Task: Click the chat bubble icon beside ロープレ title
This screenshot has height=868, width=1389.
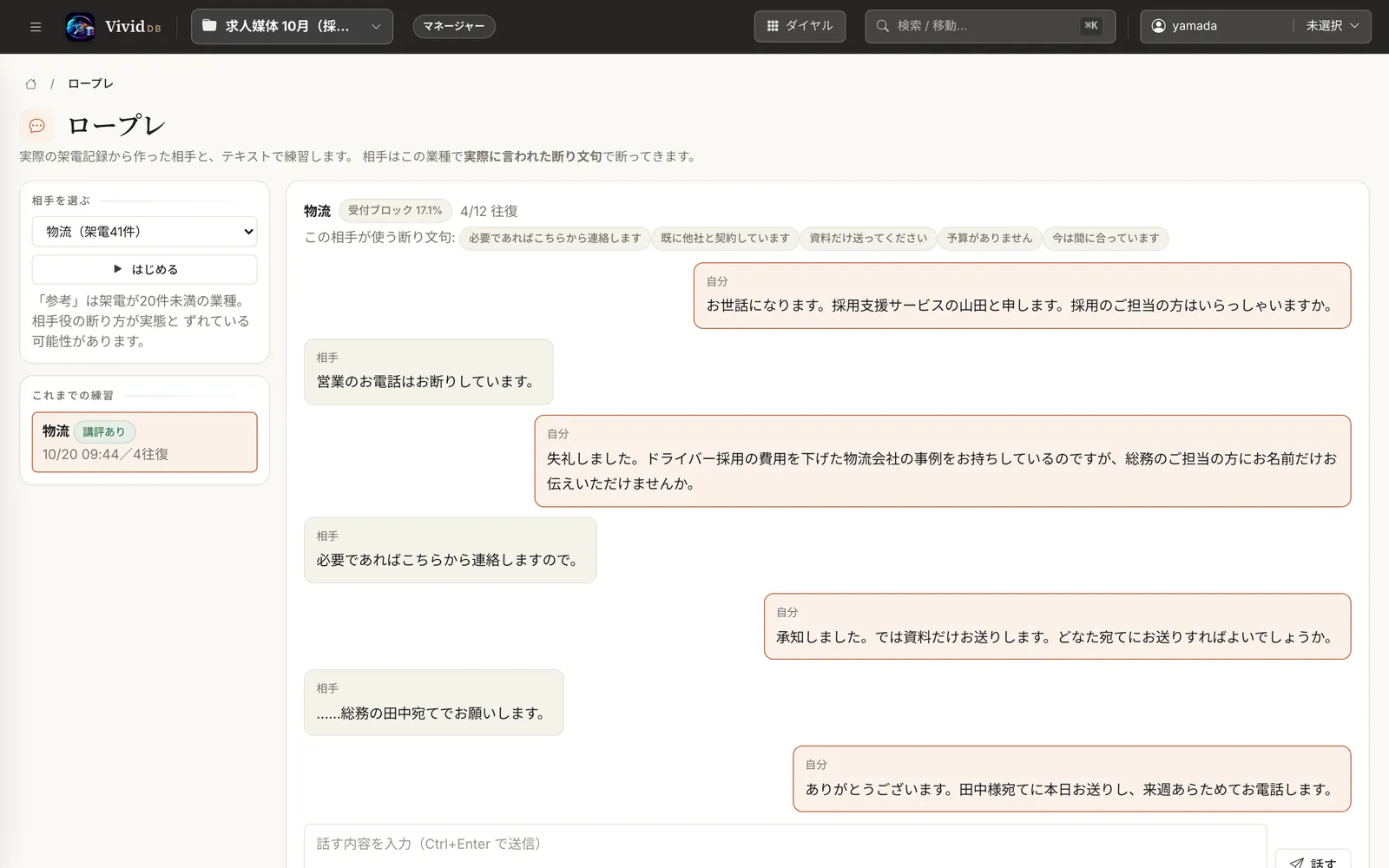Action: pos(36,126)
